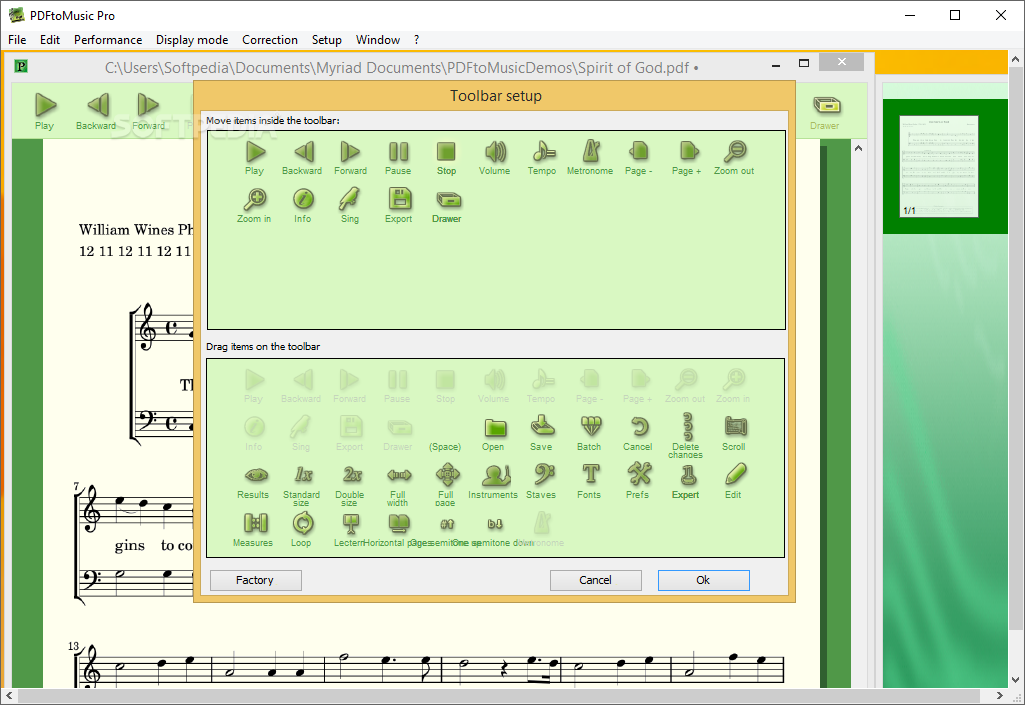
Task: Select the Measures icon
Action: pyautogui.click(x=255, y=523)
